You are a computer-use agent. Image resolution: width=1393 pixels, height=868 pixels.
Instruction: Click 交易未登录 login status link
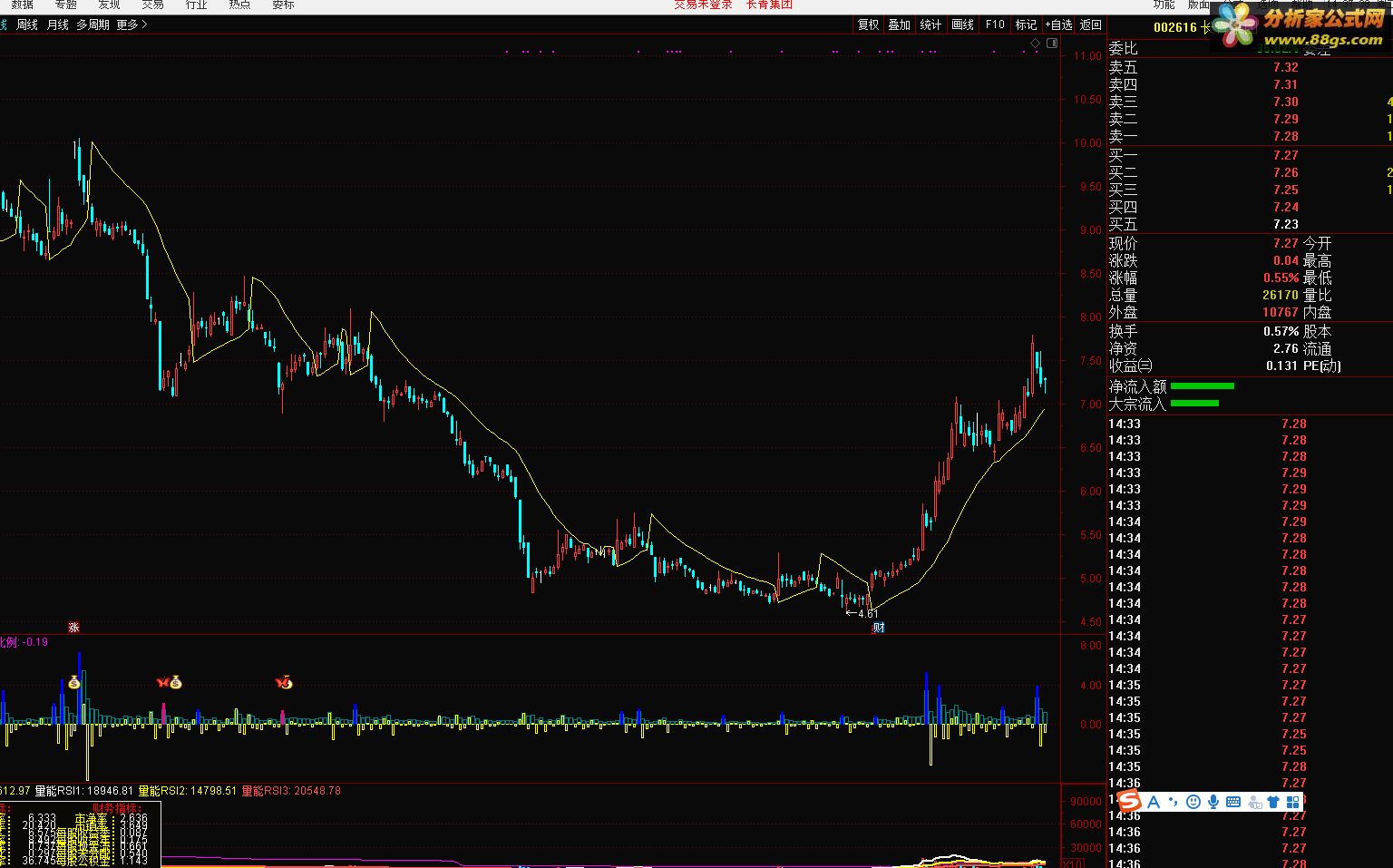703,5
